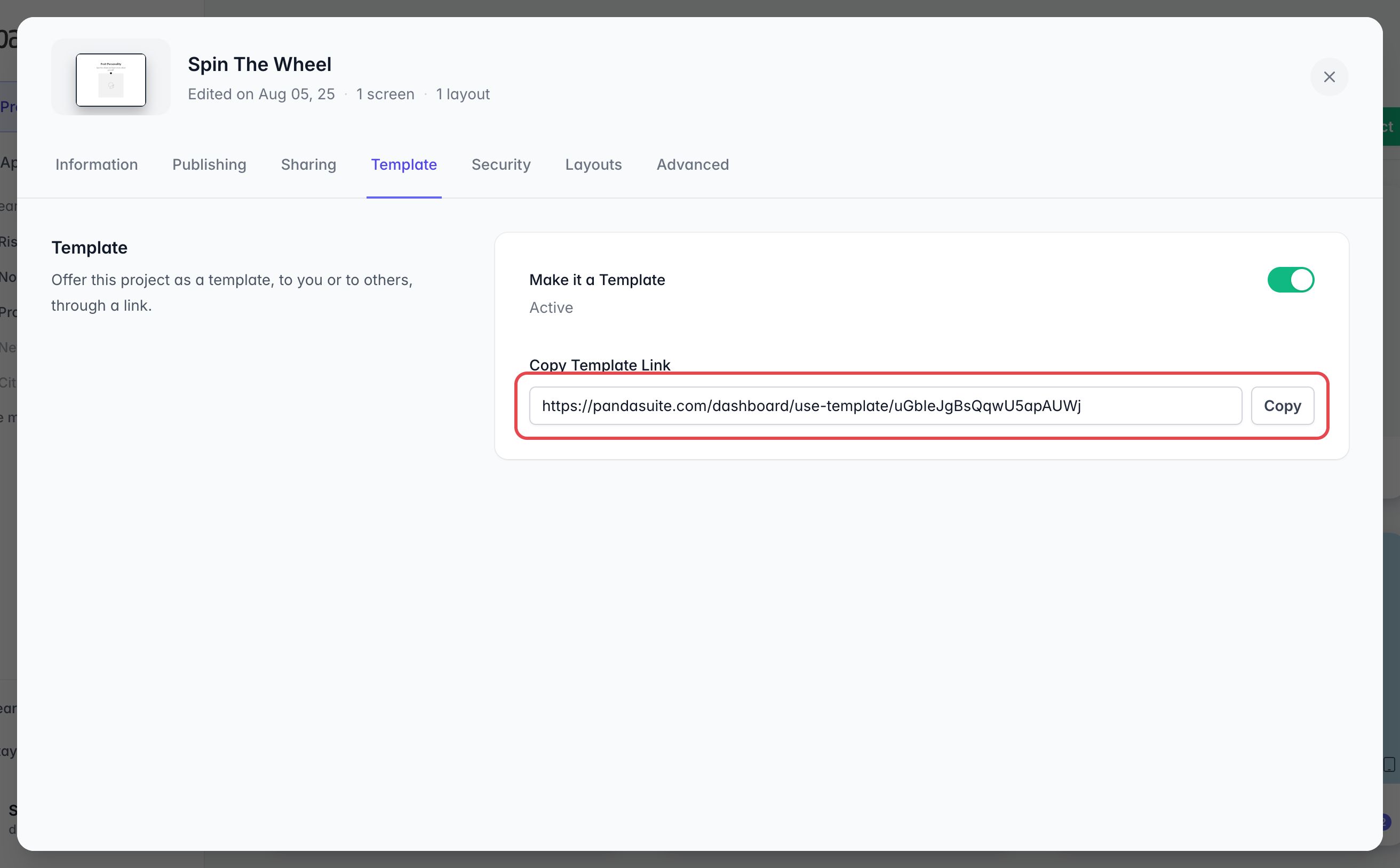Go to the Sharing tab
The image size is (1400, 868).
(x=309, y=165)
